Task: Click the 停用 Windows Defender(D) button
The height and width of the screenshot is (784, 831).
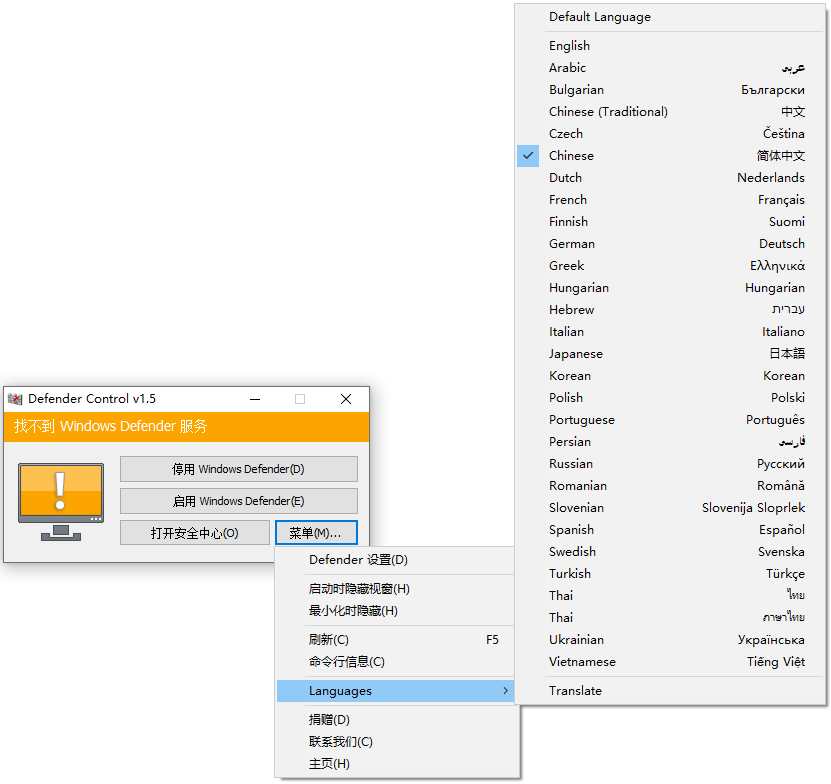Action: (x=238, y=469)
